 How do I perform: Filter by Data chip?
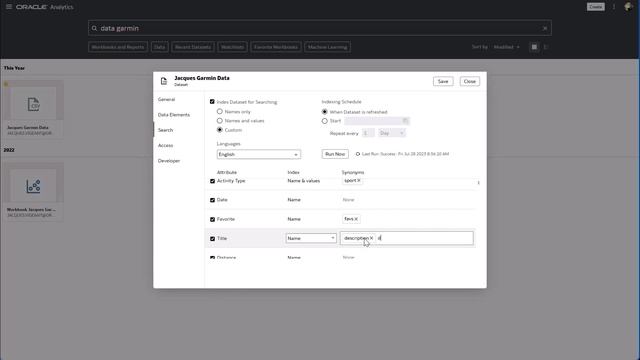tap(159, 47)
